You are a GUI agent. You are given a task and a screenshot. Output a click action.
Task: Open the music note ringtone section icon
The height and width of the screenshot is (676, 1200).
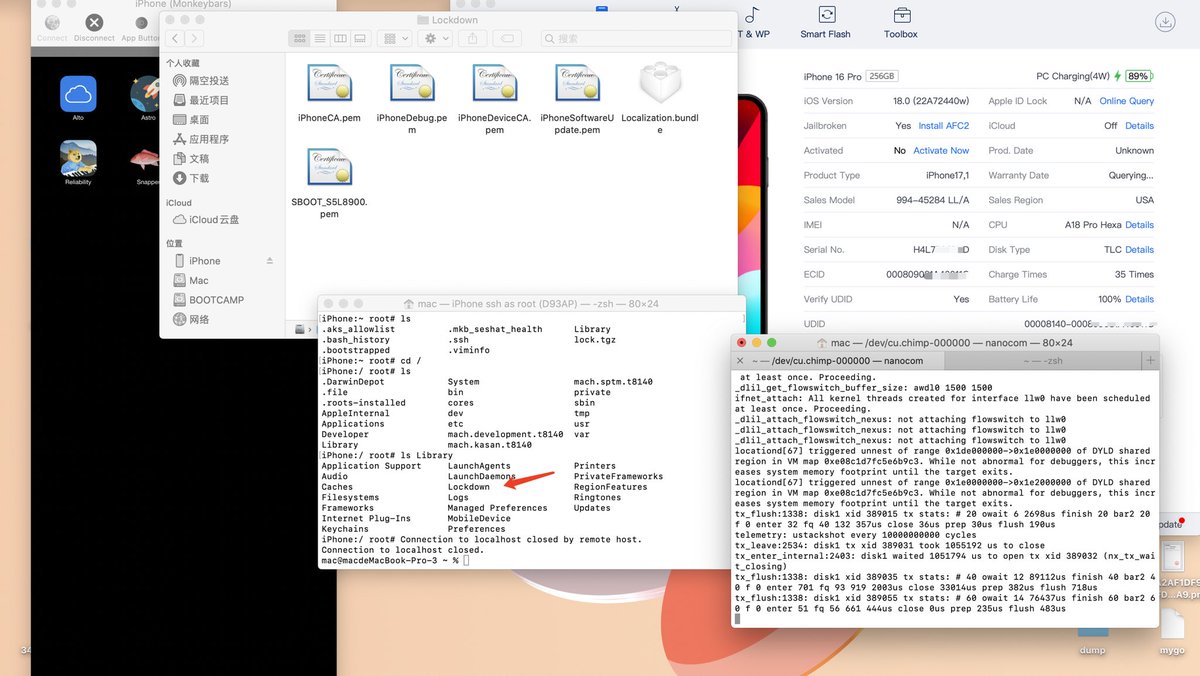752,14
